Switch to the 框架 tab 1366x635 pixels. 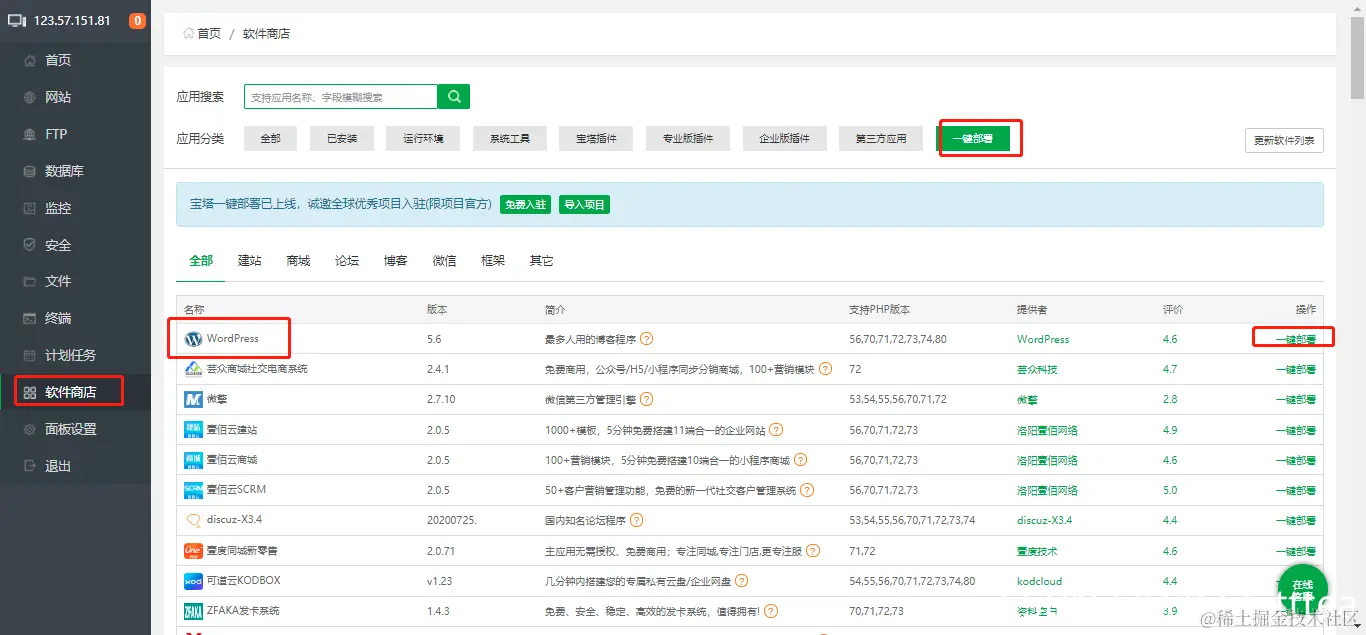[x=493, y=261]
